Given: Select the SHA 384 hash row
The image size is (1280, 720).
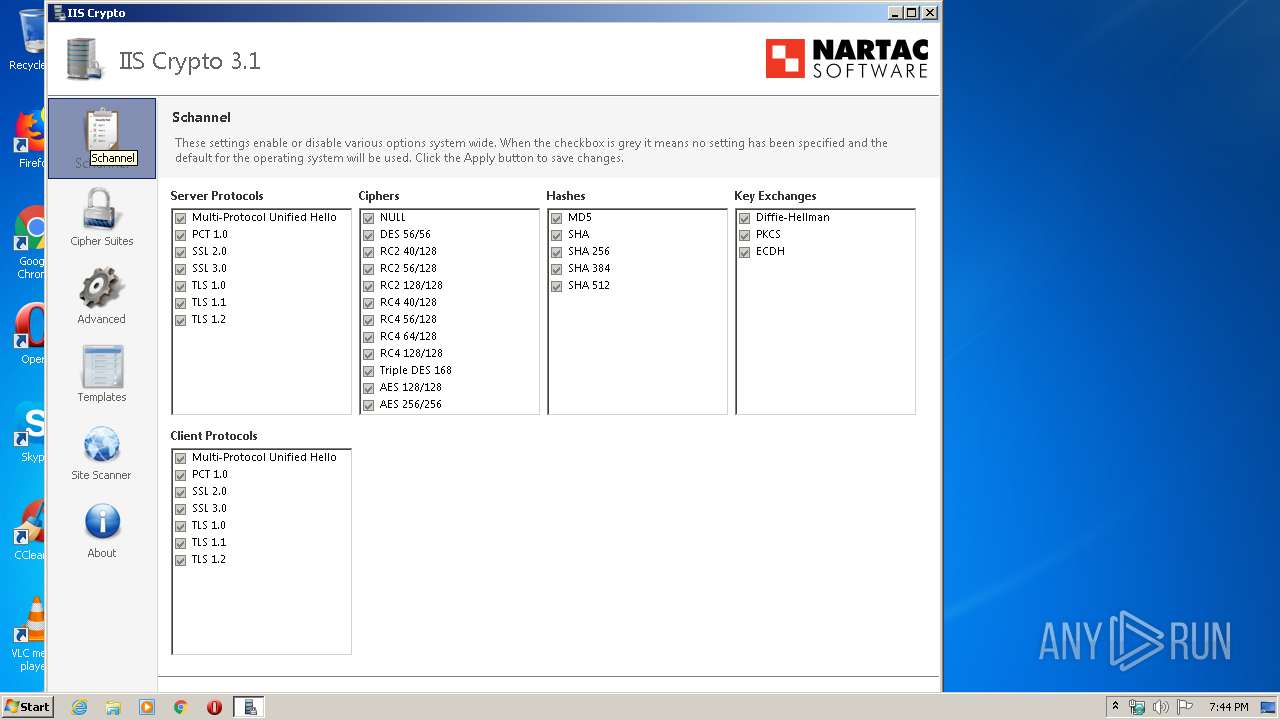Looking at the screenshot, I should pos(637,268).
